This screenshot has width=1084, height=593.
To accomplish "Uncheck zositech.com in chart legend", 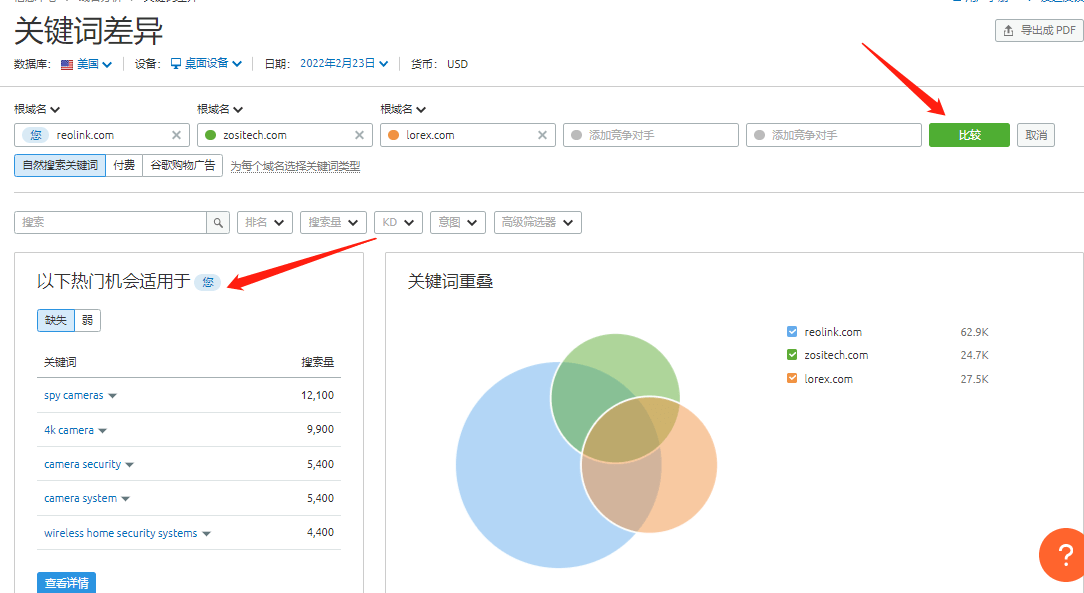I will (792, 355).
